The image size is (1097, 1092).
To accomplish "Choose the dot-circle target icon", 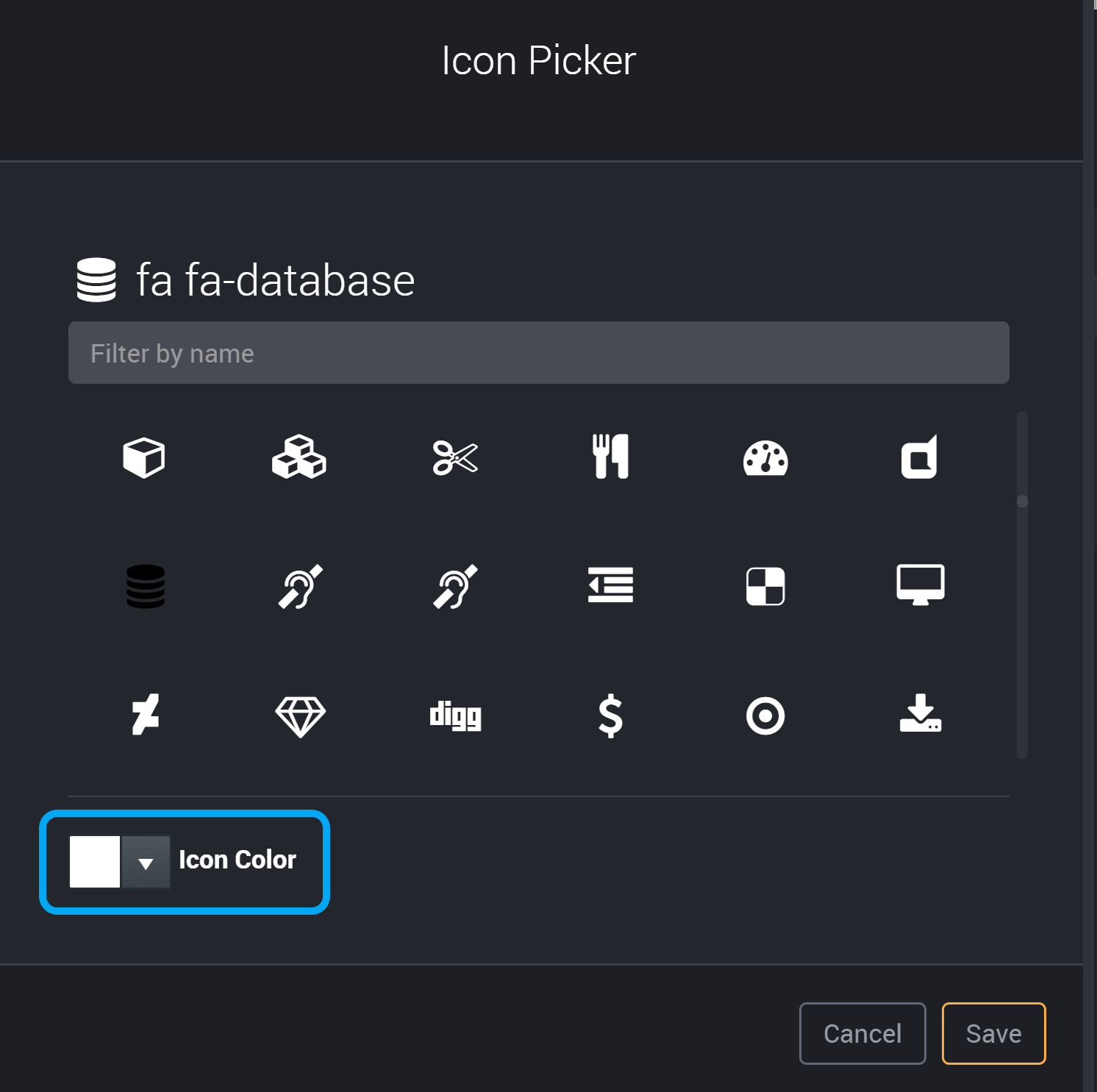I will [765, 715].
